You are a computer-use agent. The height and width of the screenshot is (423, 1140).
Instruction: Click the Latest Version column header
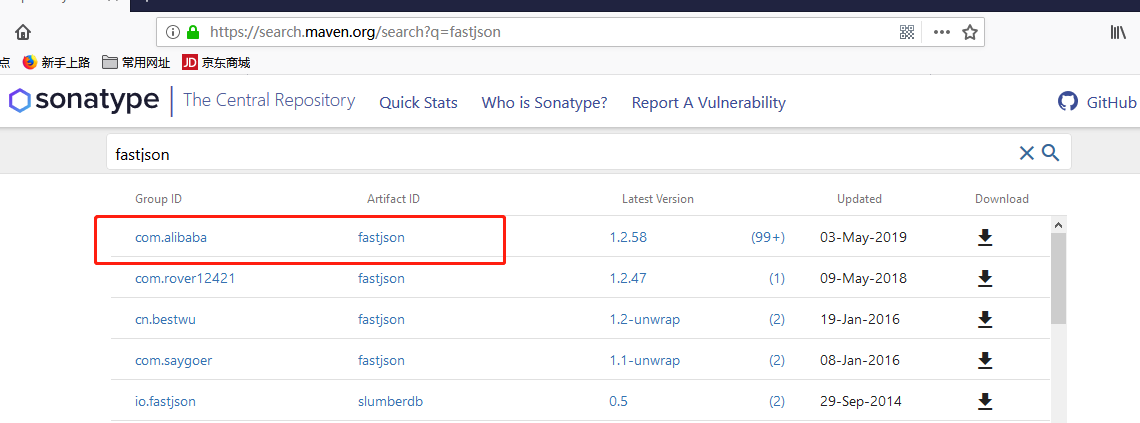tap(657, 198)
